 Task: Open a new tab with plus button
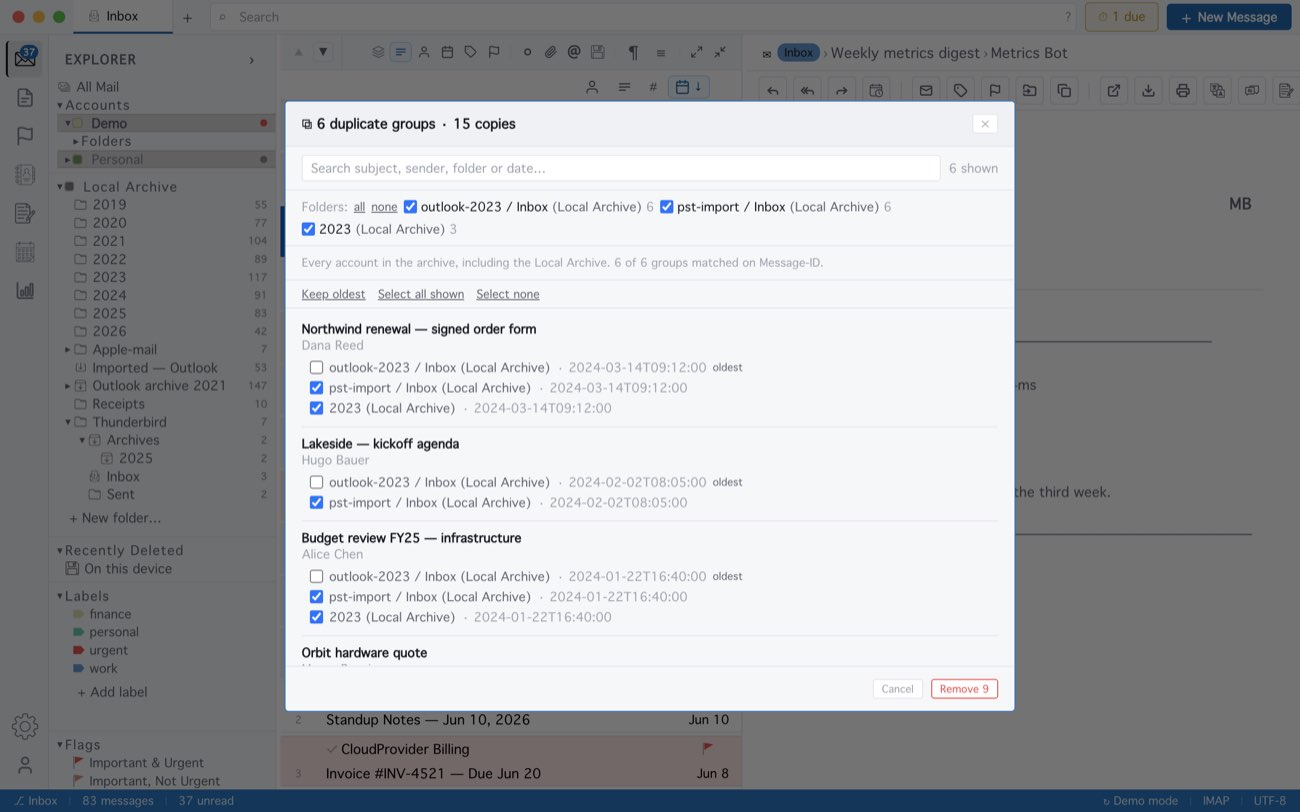(x=187, y=17)
